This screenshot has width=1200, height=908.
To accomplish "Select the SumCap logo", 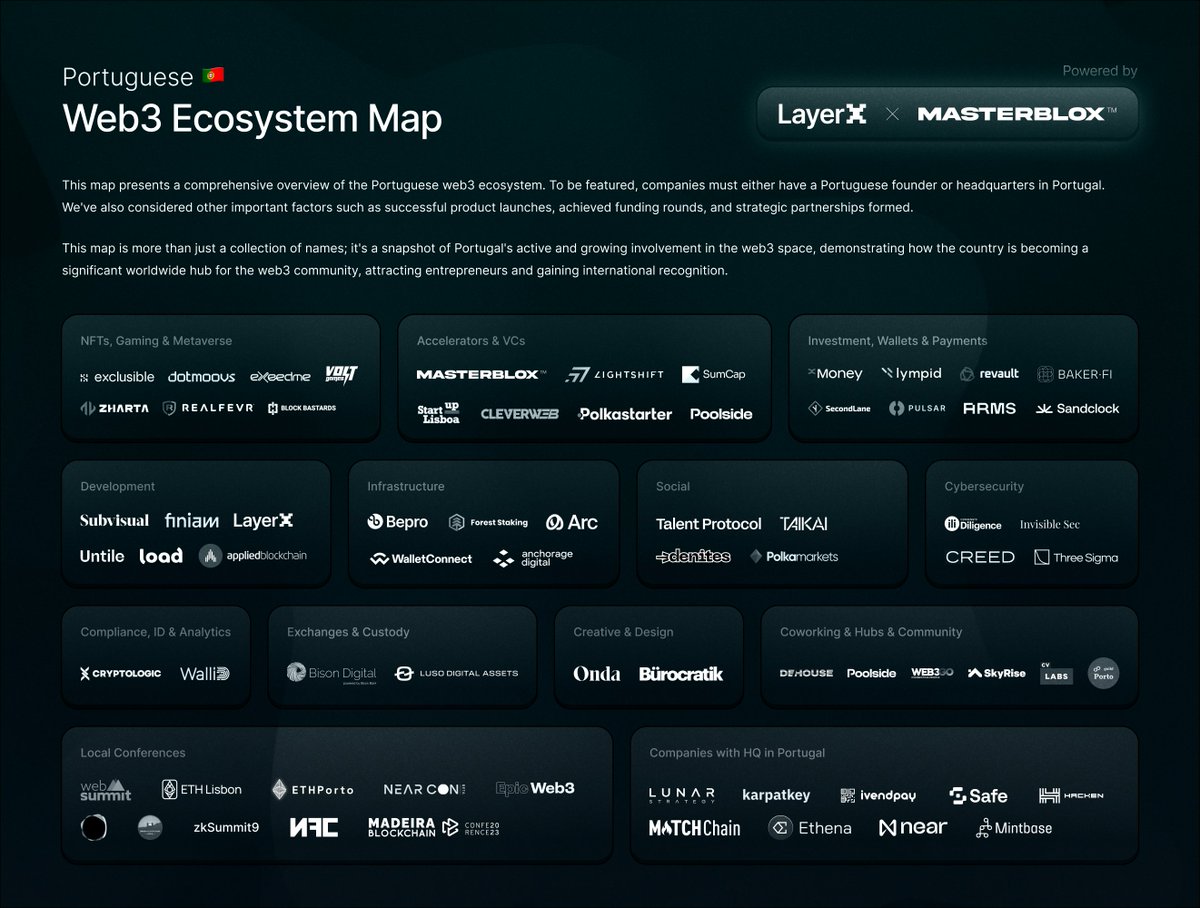I will pyautogui.click(x=713, y=375).
